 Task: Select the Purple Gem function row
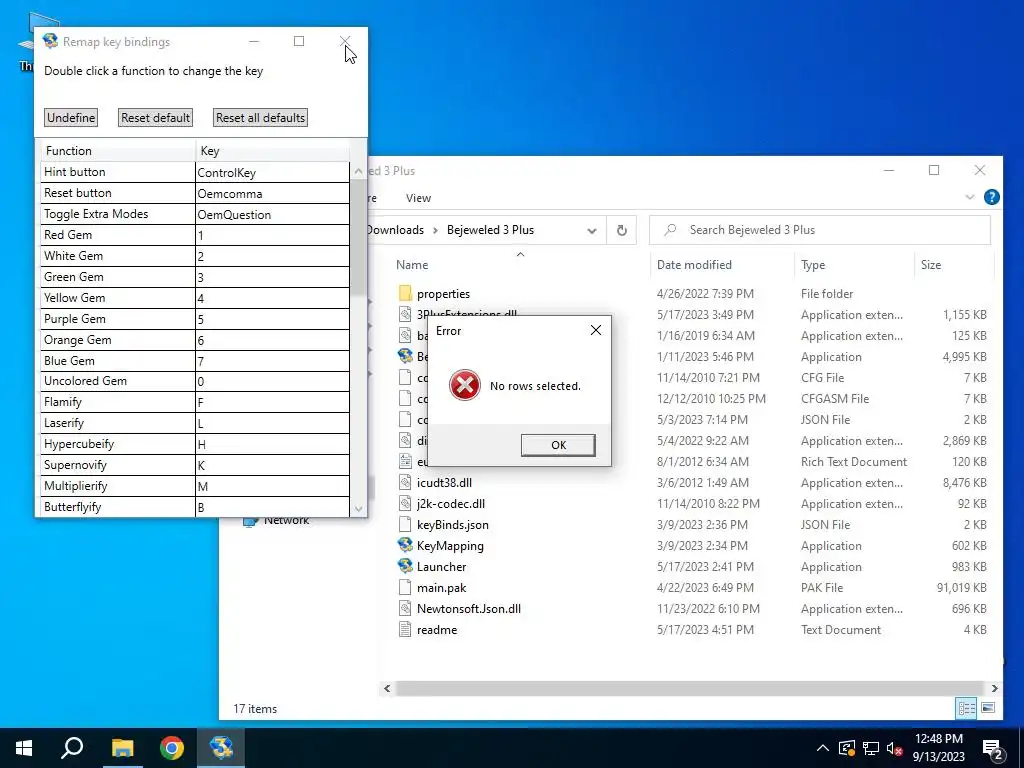pyautogui.click(x=195, y=319)
